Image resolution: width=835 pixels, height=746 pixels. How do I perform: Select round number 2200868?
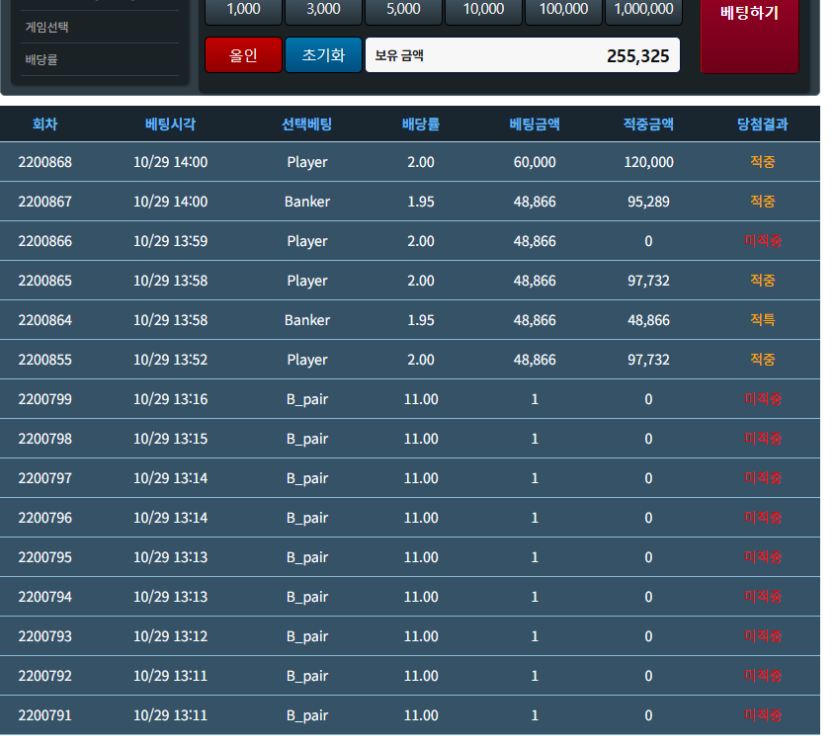click(45, 162)
